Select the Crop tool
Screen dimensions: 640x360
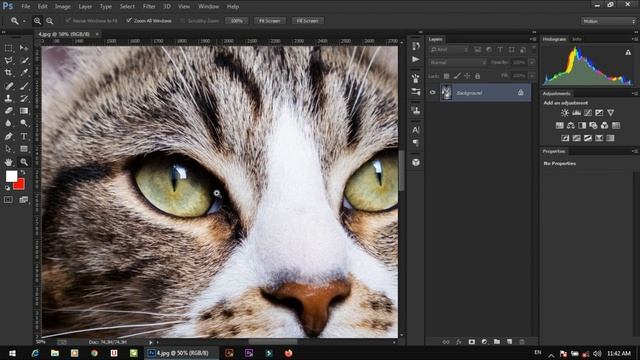tap(8, 73)
